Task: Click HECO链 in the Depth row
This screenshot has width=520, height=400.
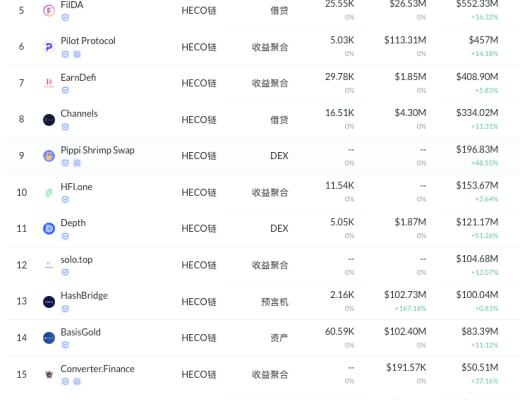Action: pyautogui.click(x=199, y=229)
